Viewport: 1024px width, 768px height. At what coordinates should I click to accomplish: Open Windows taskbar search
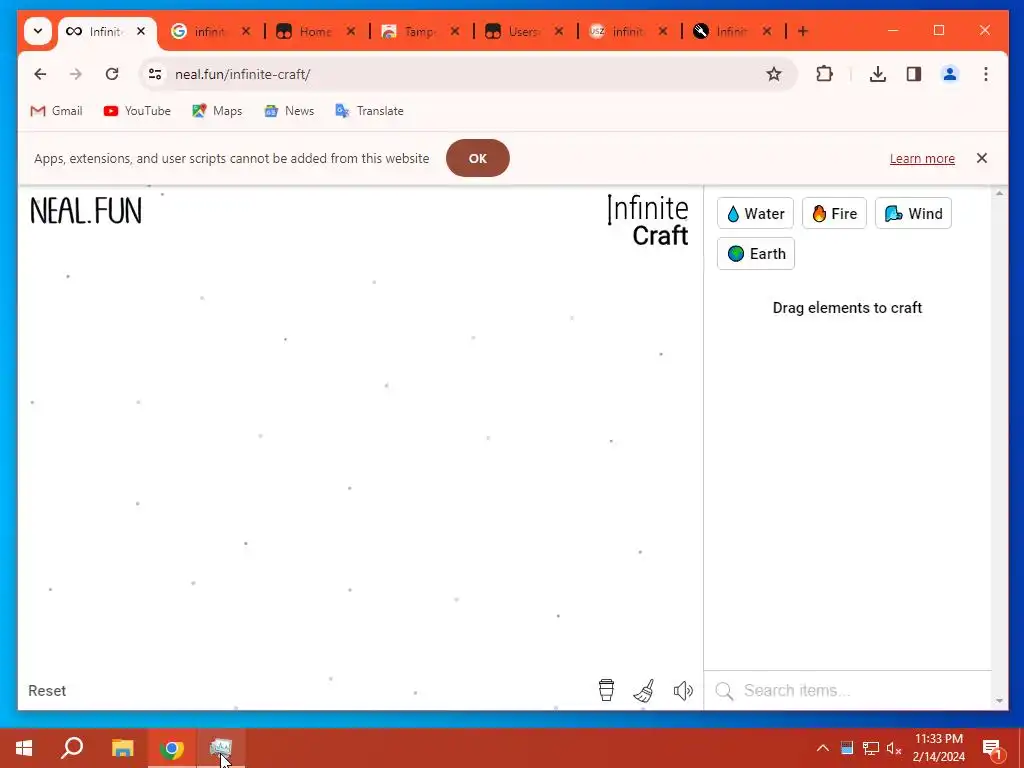point(72,748)
